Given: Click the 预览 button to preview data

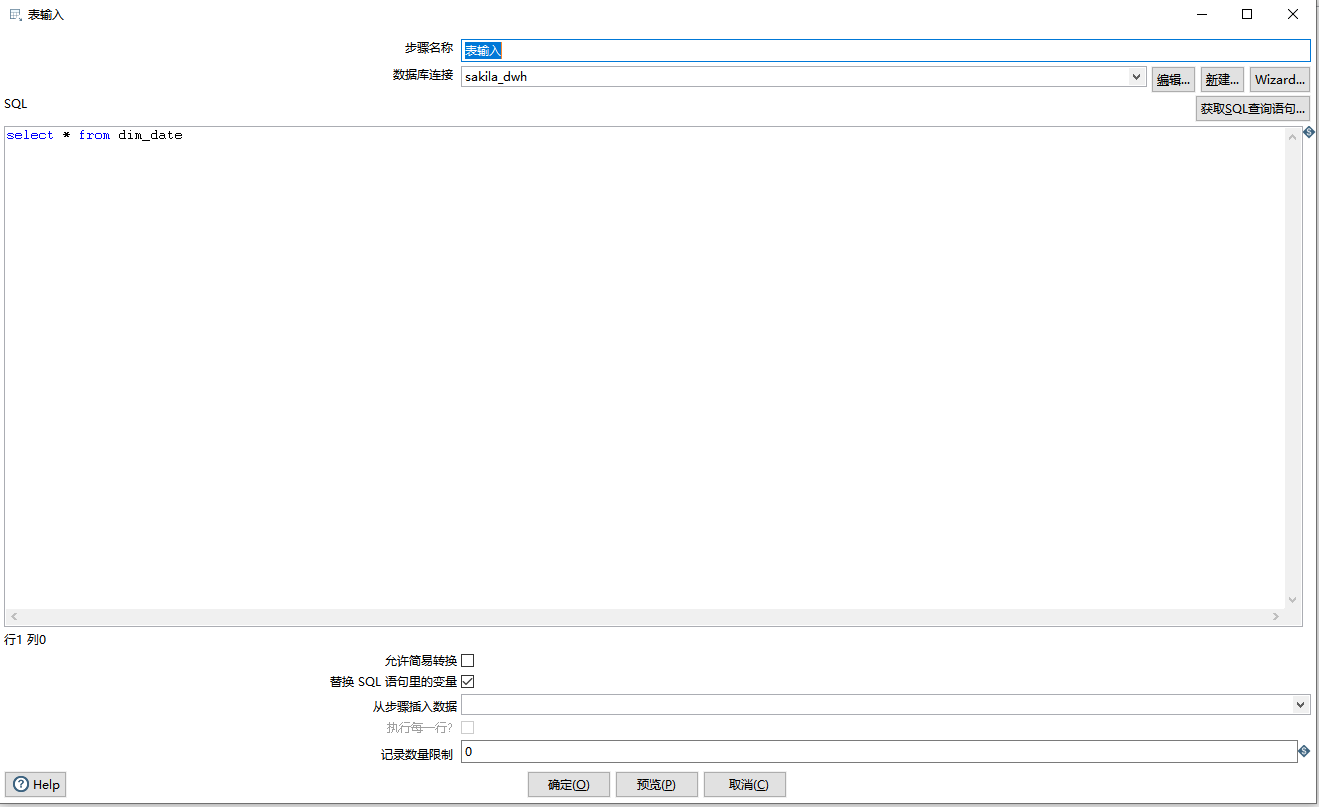Looking at the screenshot, I should 656,784.
